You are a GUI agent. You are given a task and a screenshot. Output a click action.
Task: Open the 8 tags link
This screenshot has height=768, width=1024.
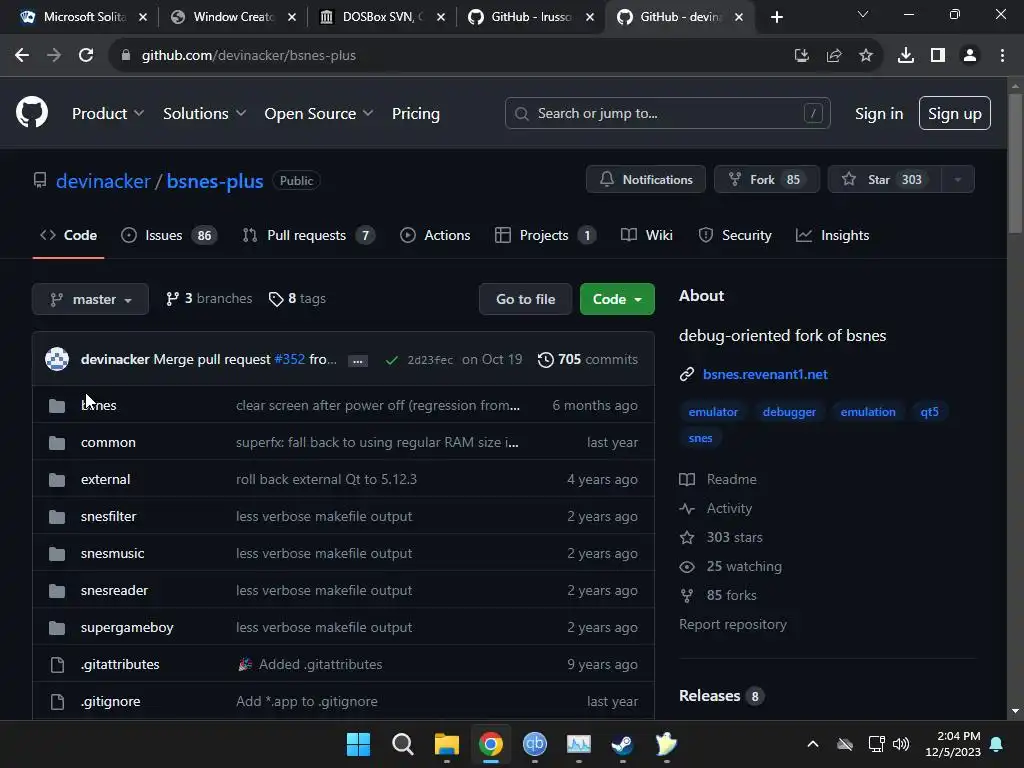click(297, 298)
